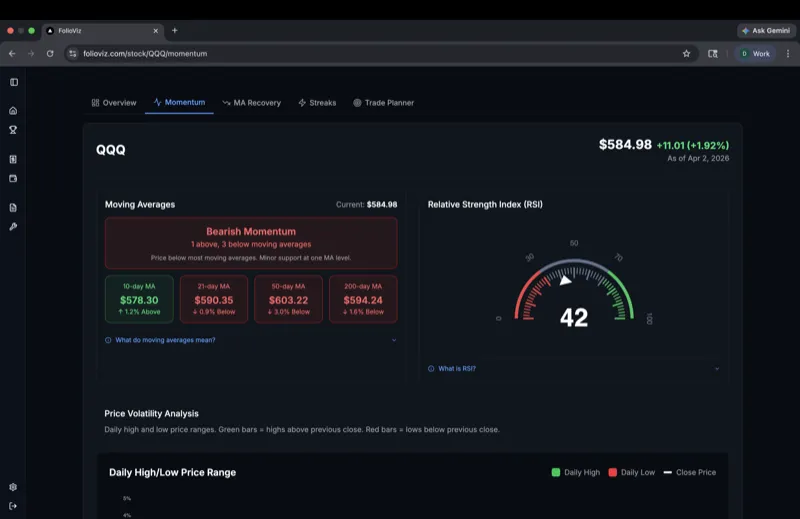Click the As of Apr 2, 2026 date
The image size is (800, 519).
click(698, 158)
